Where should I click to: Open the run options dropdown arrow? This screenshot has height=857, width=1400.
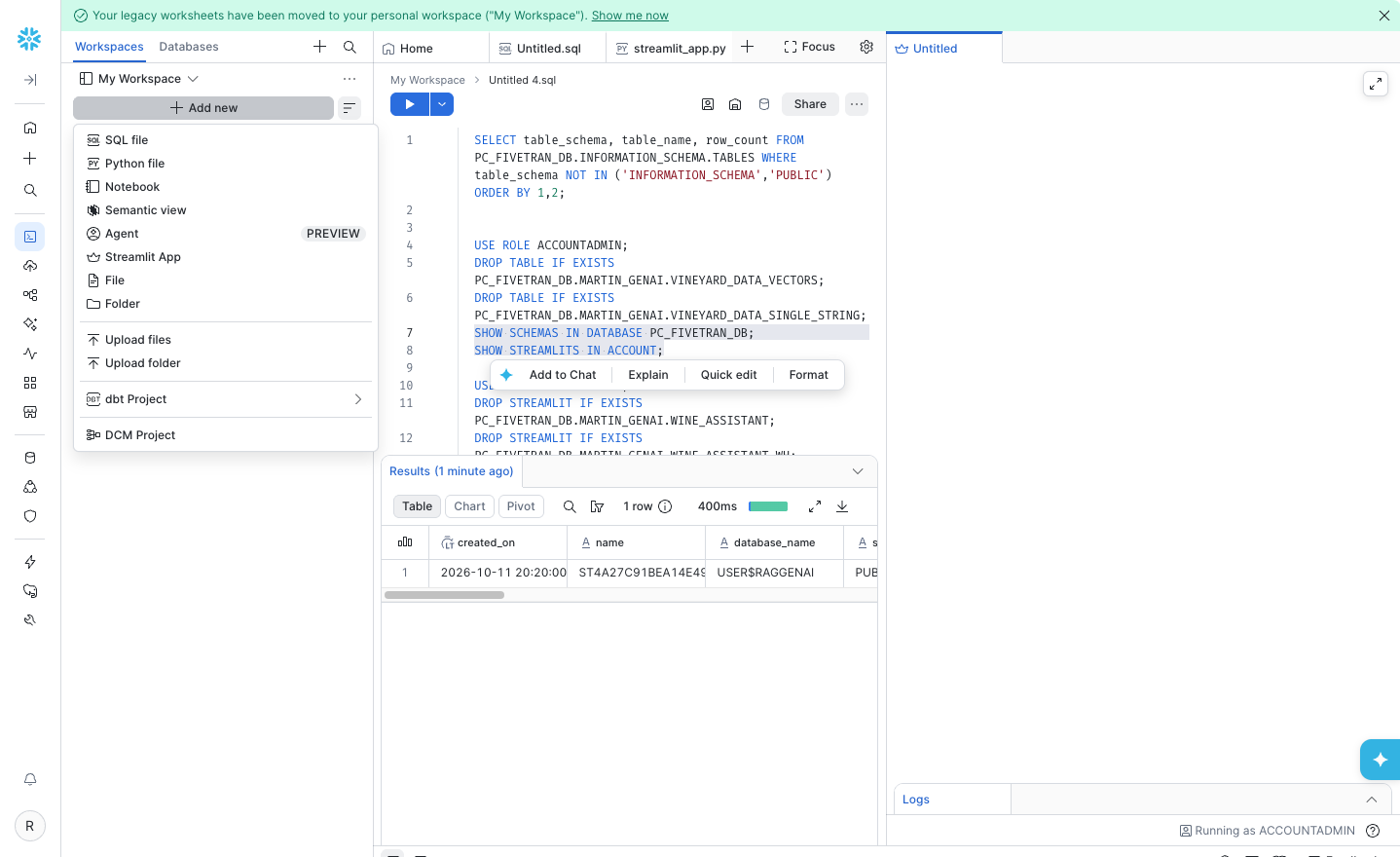pos(442,104)
